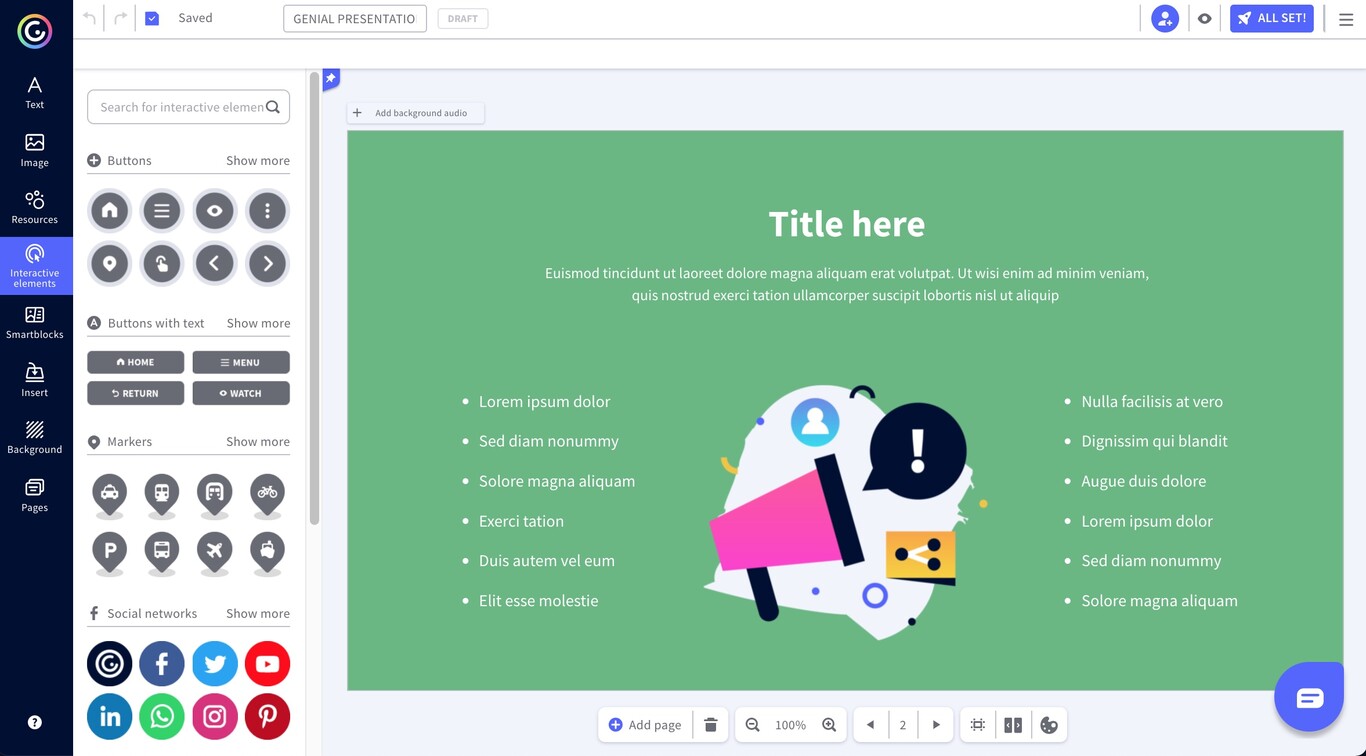Toggle the Saved checkbox in the top bar

(x=152, y=17)
